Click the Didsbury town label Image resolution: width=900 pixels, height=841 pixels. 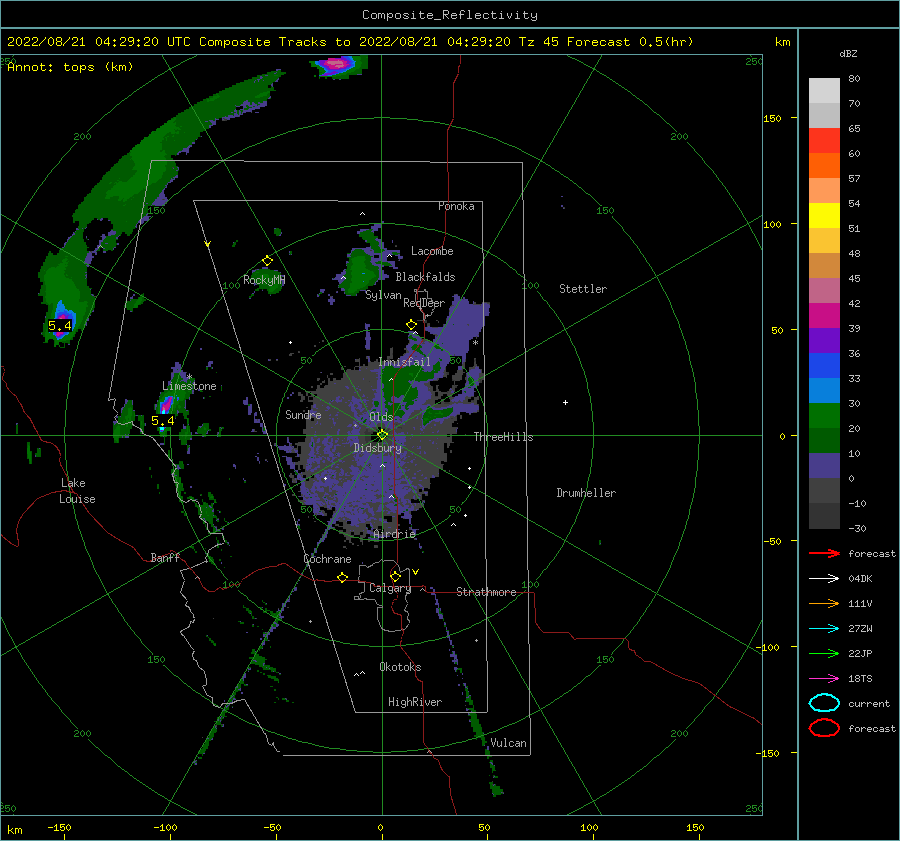click(x=377, y=448)
